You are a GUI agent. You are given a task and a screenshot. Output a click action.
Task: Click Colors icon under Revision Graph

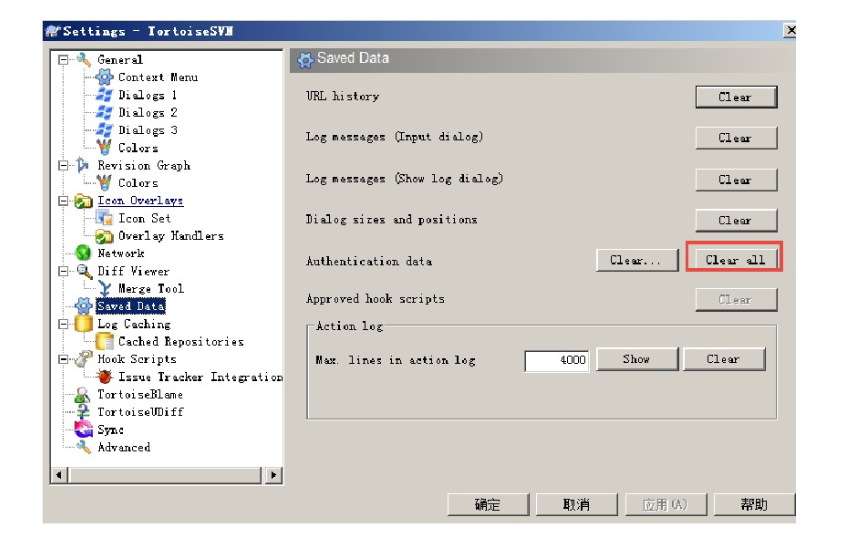[x=104, y=183]
